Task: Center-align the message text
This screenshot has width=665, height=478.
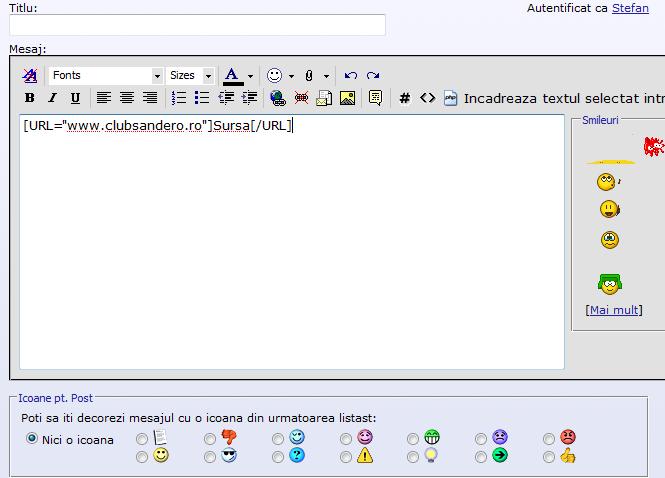Action: (x=127, y=98)
